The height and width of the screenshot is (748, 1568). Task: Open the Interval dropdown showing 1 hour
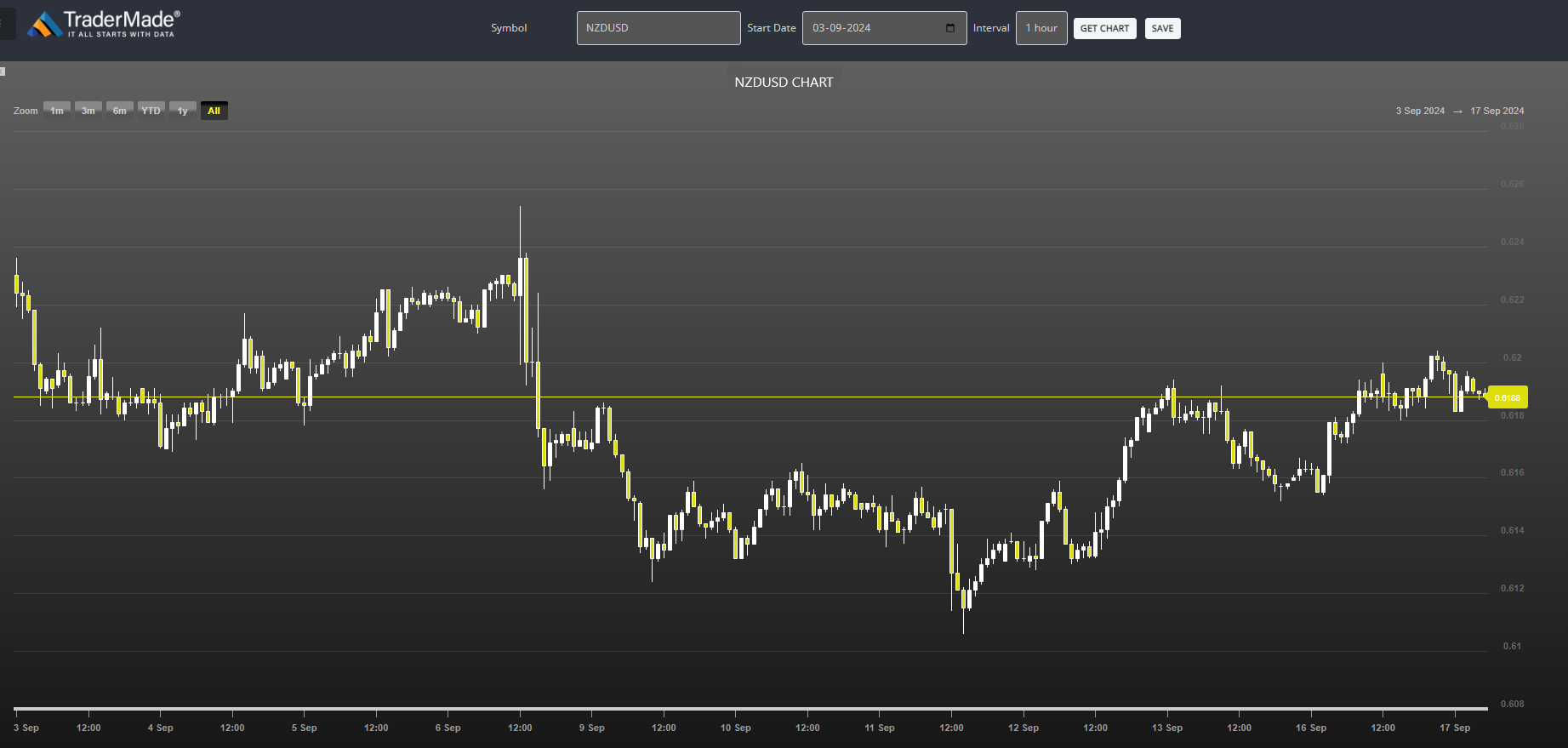(x=1041, y=28)
